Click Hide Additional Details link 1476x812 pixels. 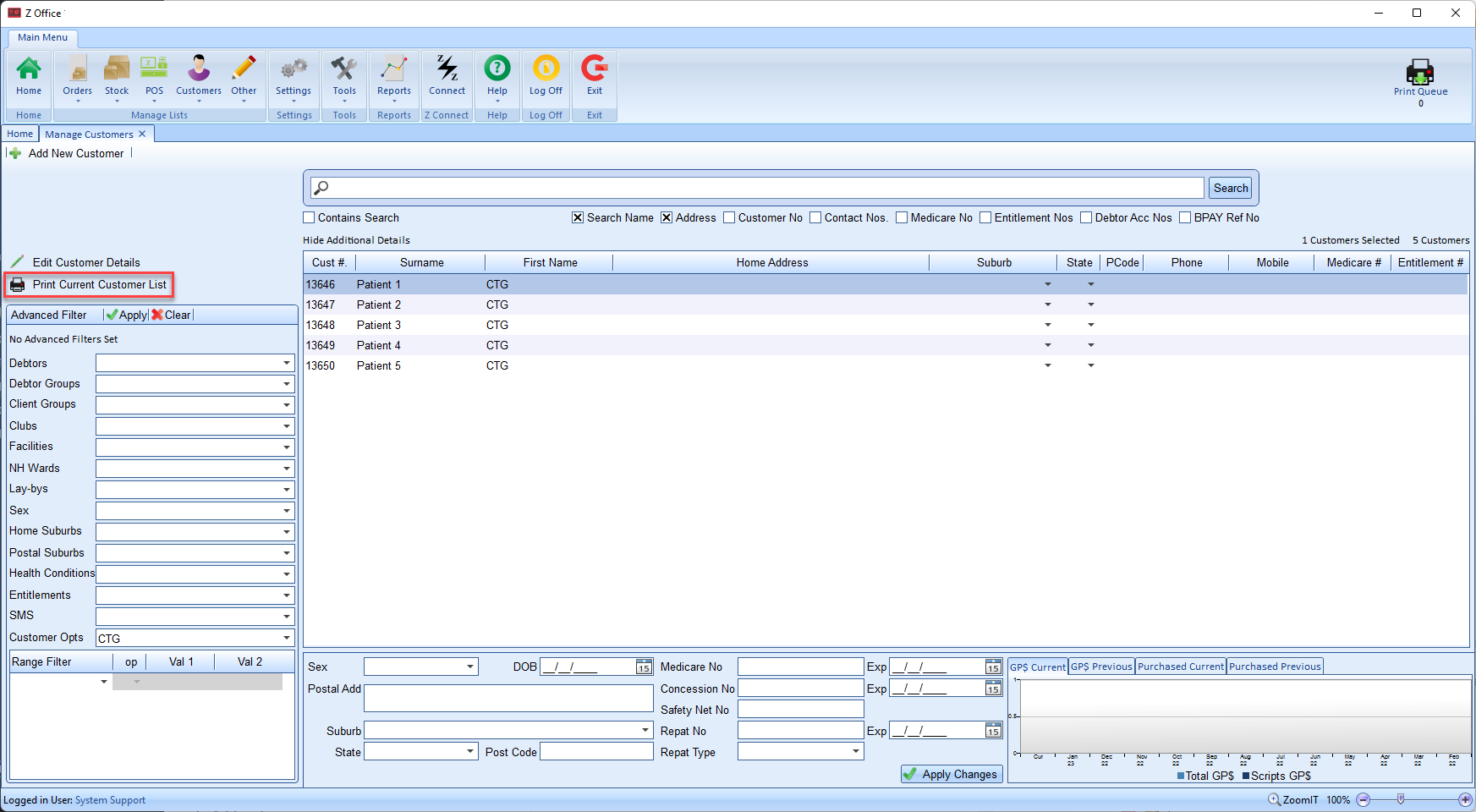[356, 240]
